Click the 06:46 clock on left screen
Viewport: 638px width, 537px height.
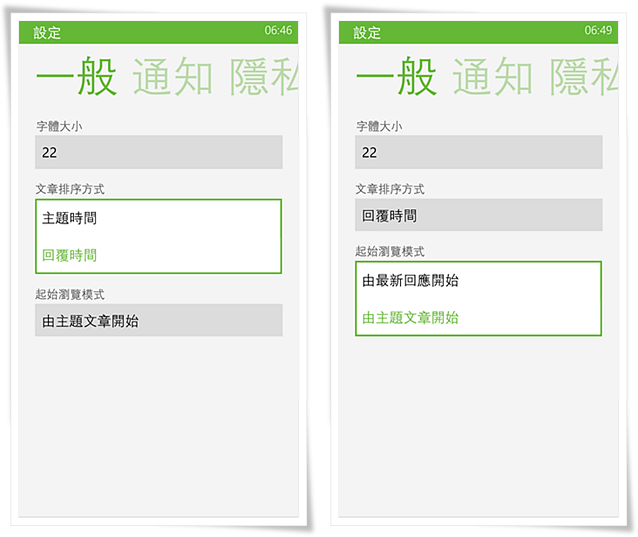[x=278, y=30]
